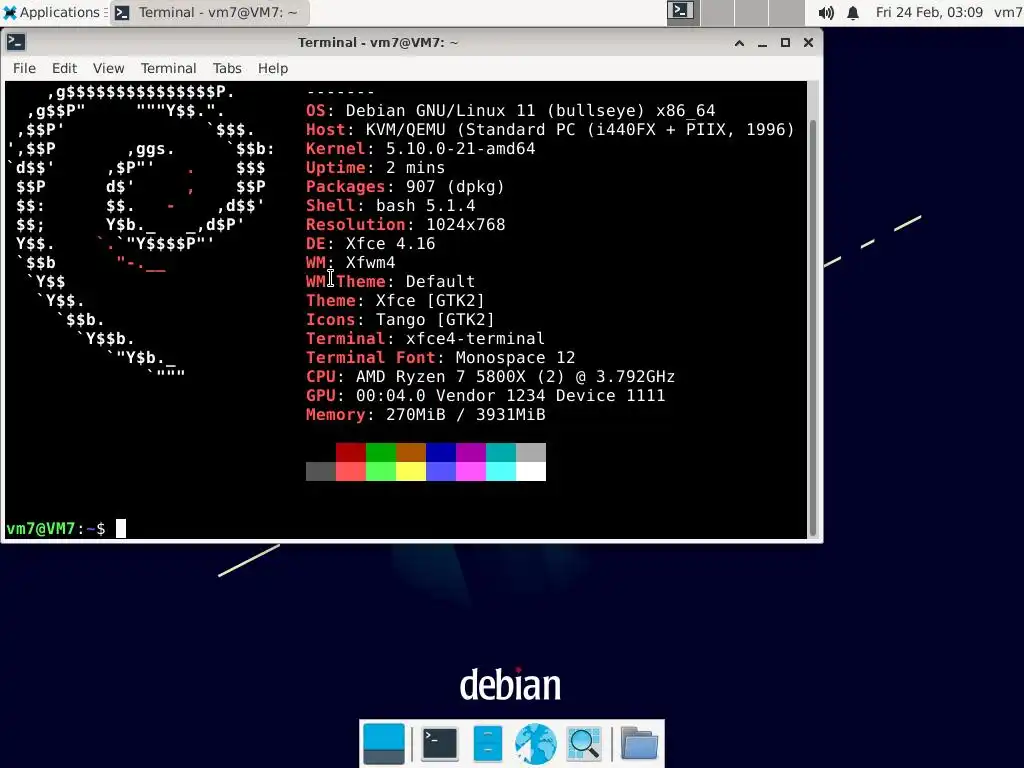
Task: Click the terminal prompt vm7@VM7
Action: (x=41, y=529)
